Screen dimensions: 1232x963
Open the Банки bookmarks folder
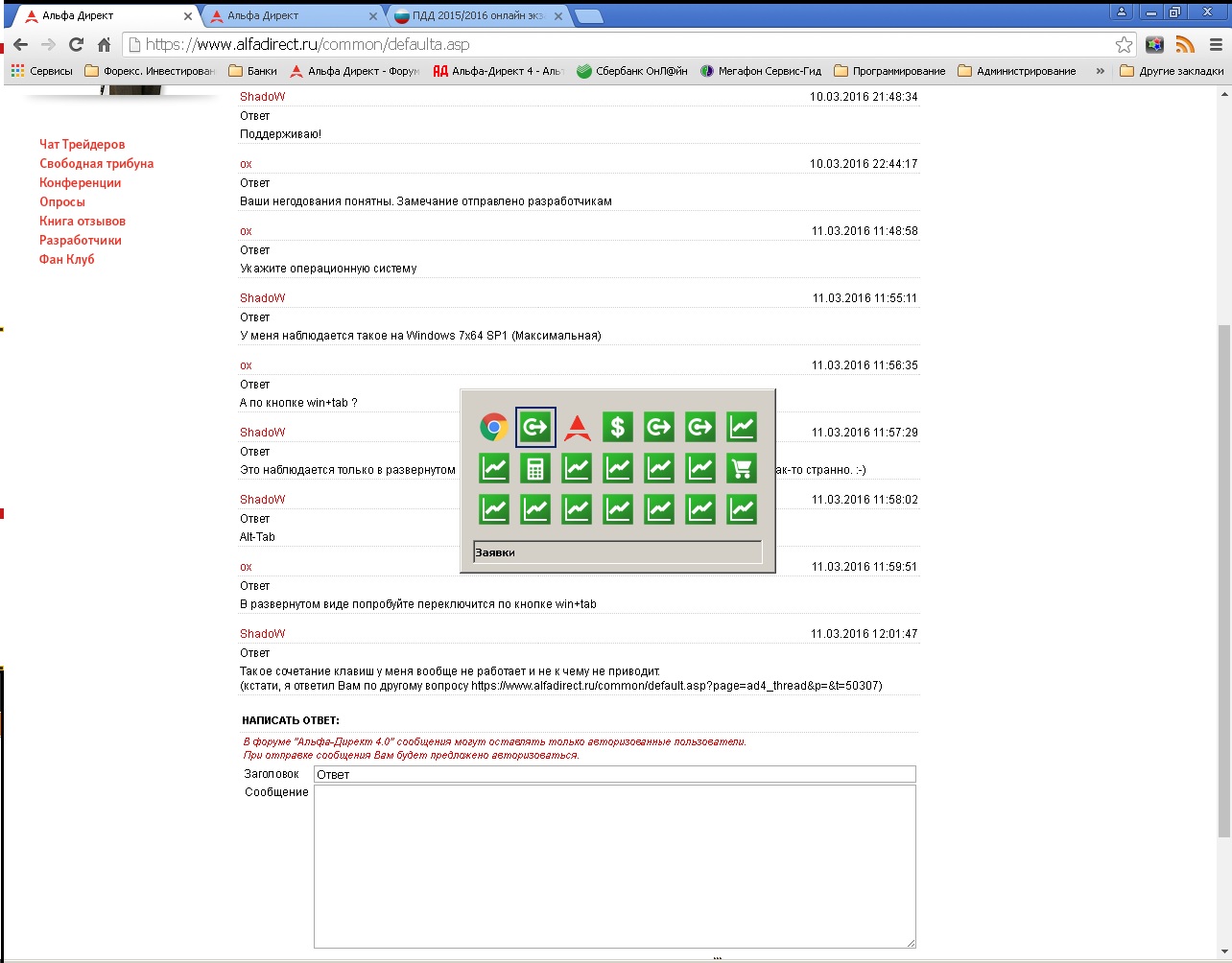pos(252,71)
